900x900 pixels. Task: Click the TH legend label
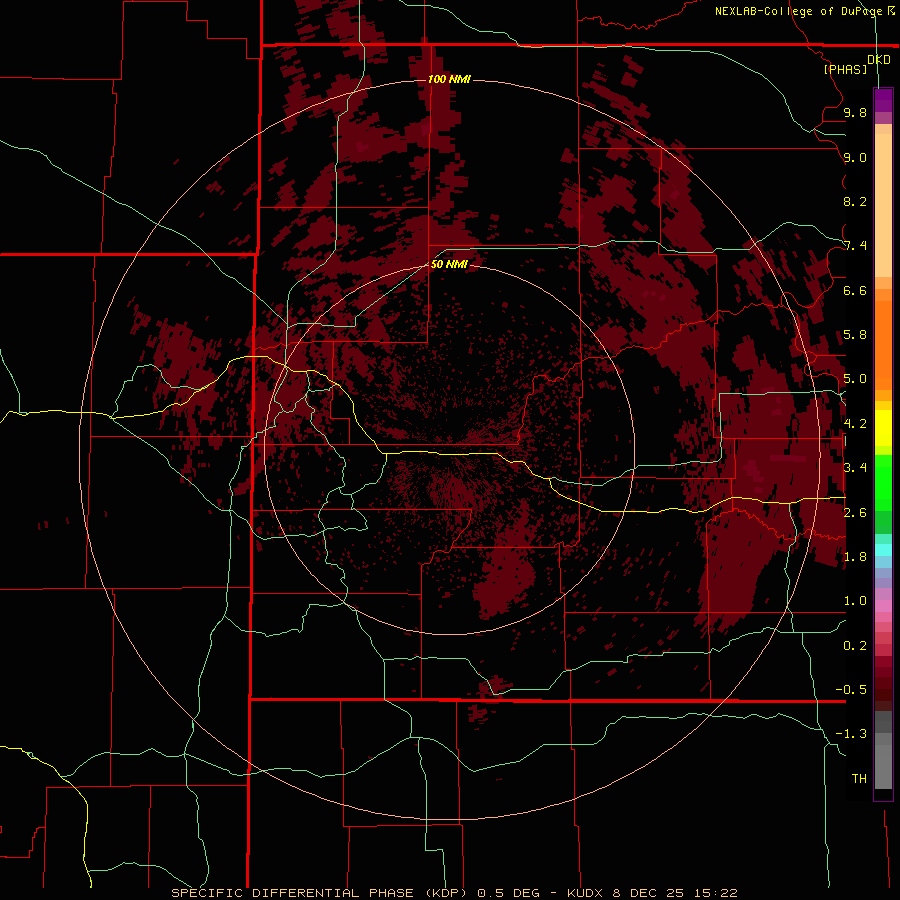click(859, 779)
